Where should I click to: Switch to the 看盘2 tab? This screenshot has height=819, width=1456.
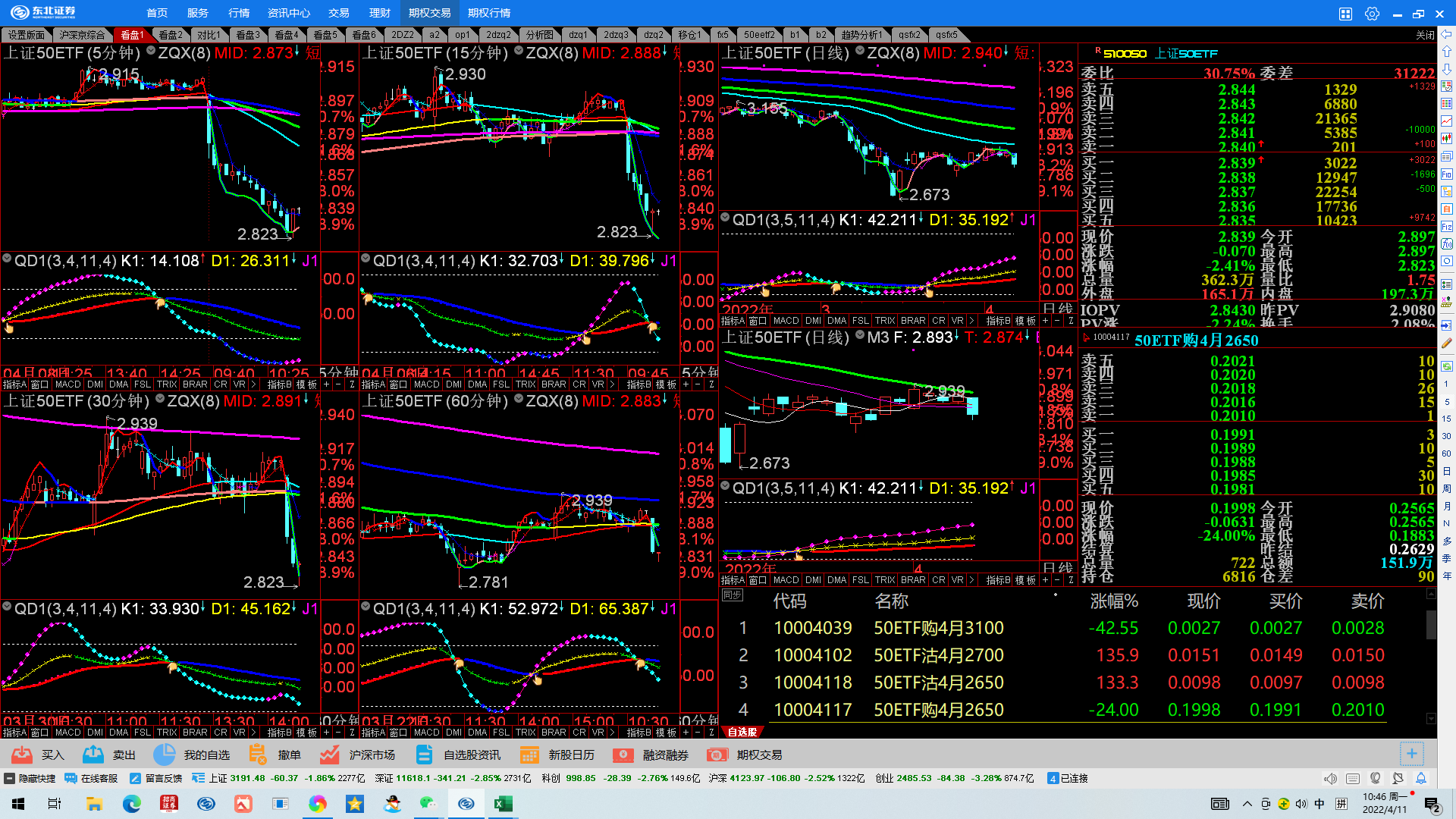[x=171, y=35]
